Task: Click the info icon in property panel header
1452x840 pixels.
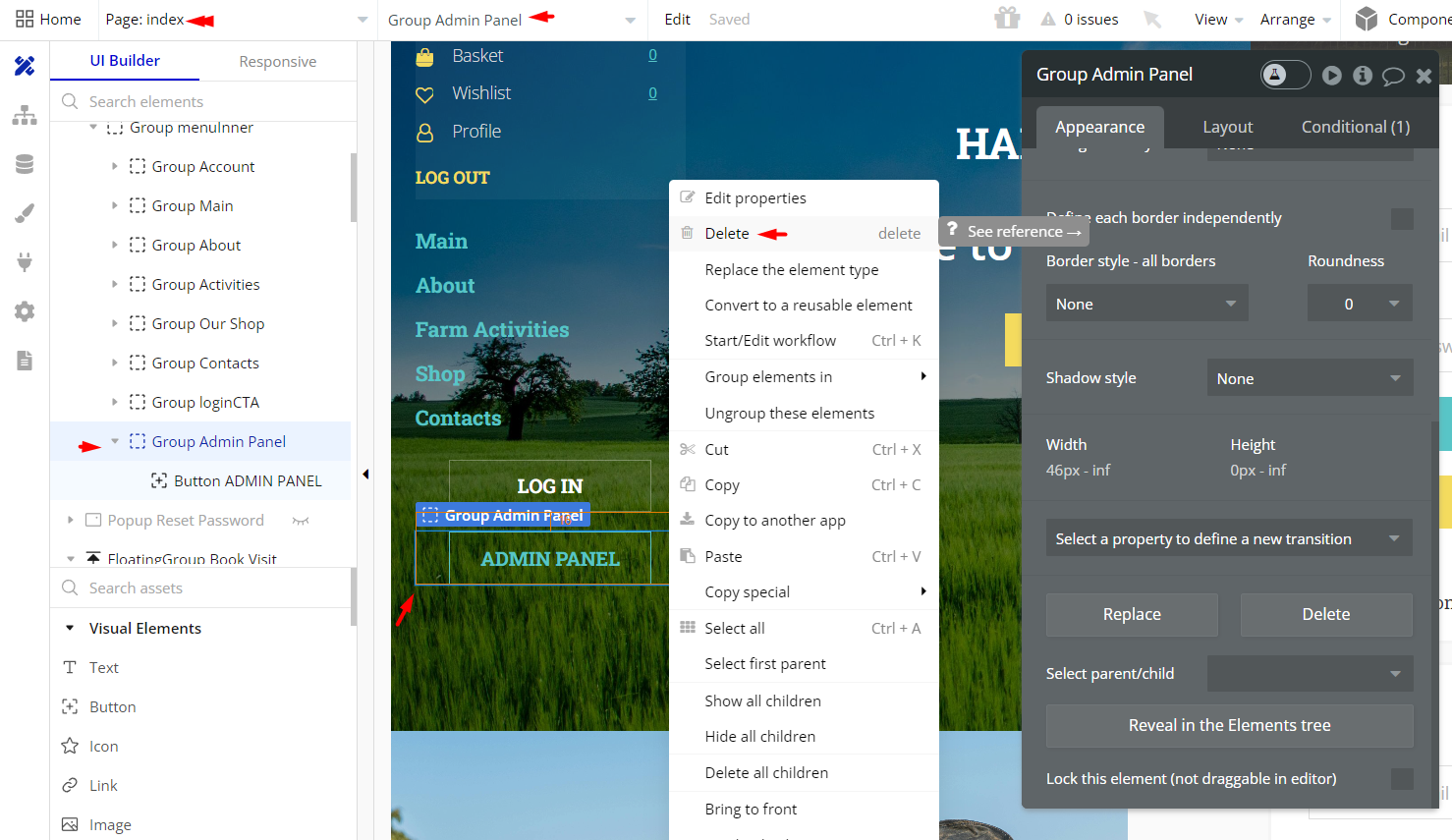Action: [1363, 75]
